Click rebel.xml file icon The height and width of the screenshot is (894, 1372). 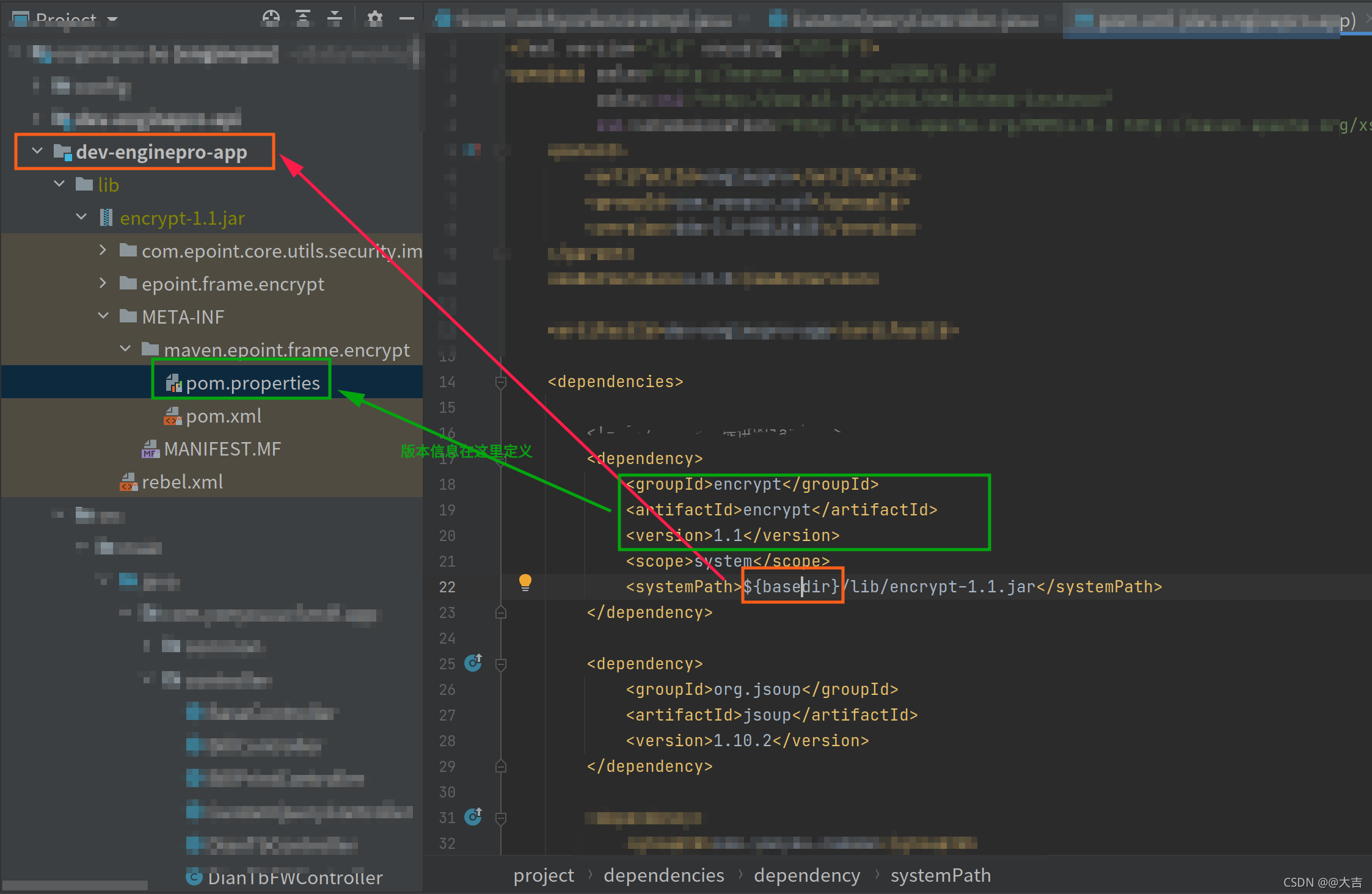[x=128, y=482]
